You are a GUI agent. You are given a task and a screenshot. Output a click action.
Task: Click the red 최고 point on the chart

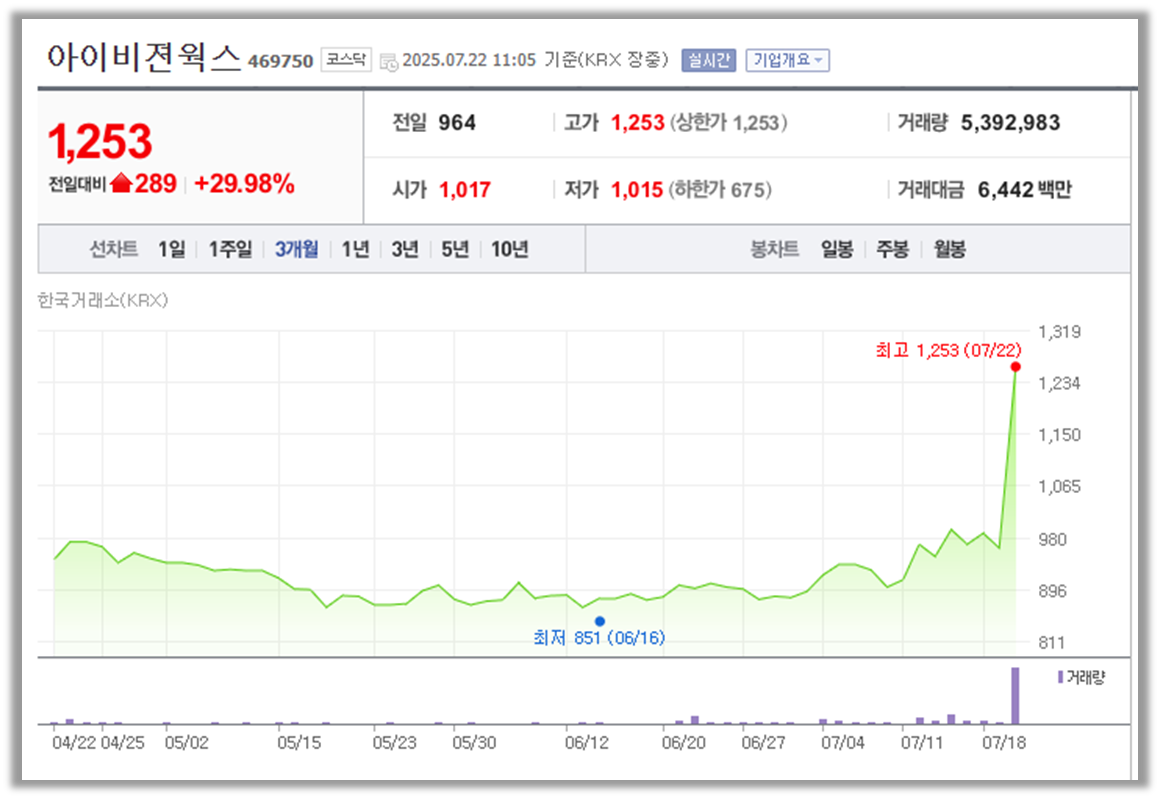click(x=1016, y=367)
